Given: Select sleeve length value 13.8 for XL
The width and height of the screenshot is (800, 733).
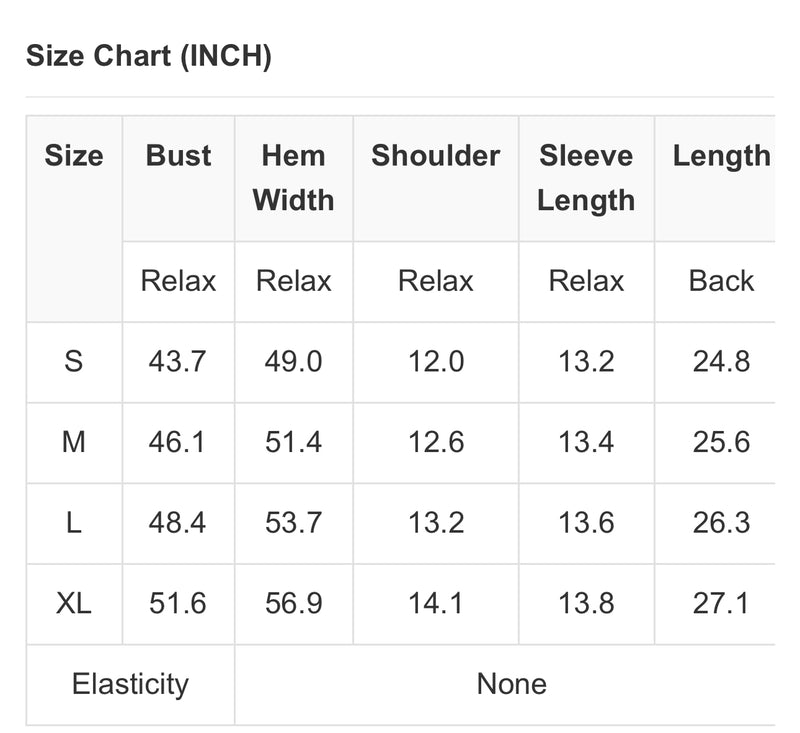Looking at the screenshot, I should click(x=586, y=603).
